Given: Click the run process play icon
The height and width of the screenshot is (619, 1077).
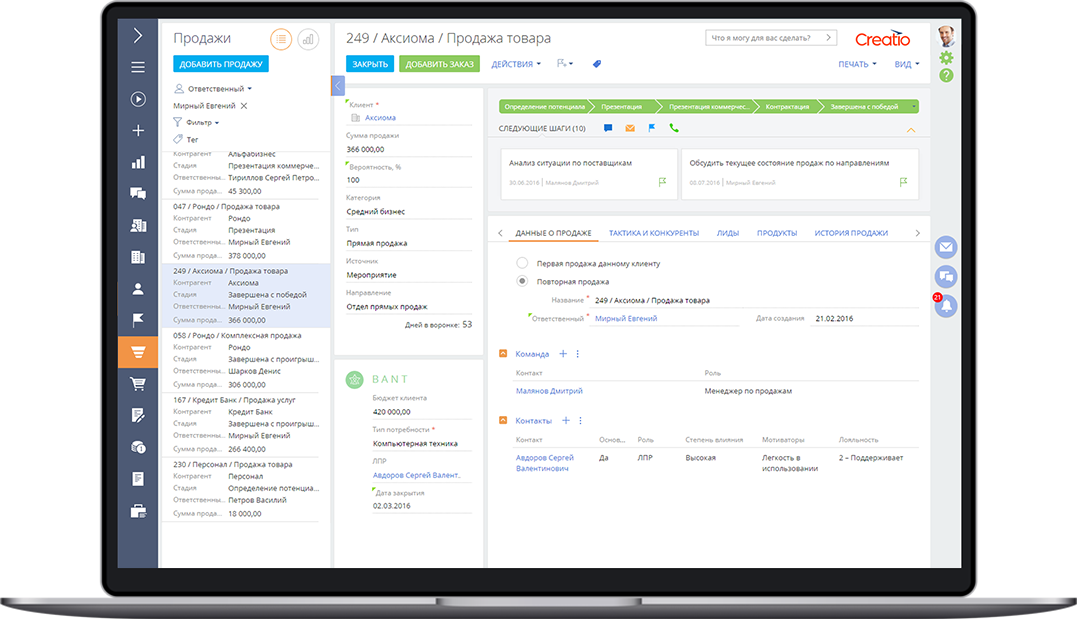Looking at the screenshot, I should (137, 99).
